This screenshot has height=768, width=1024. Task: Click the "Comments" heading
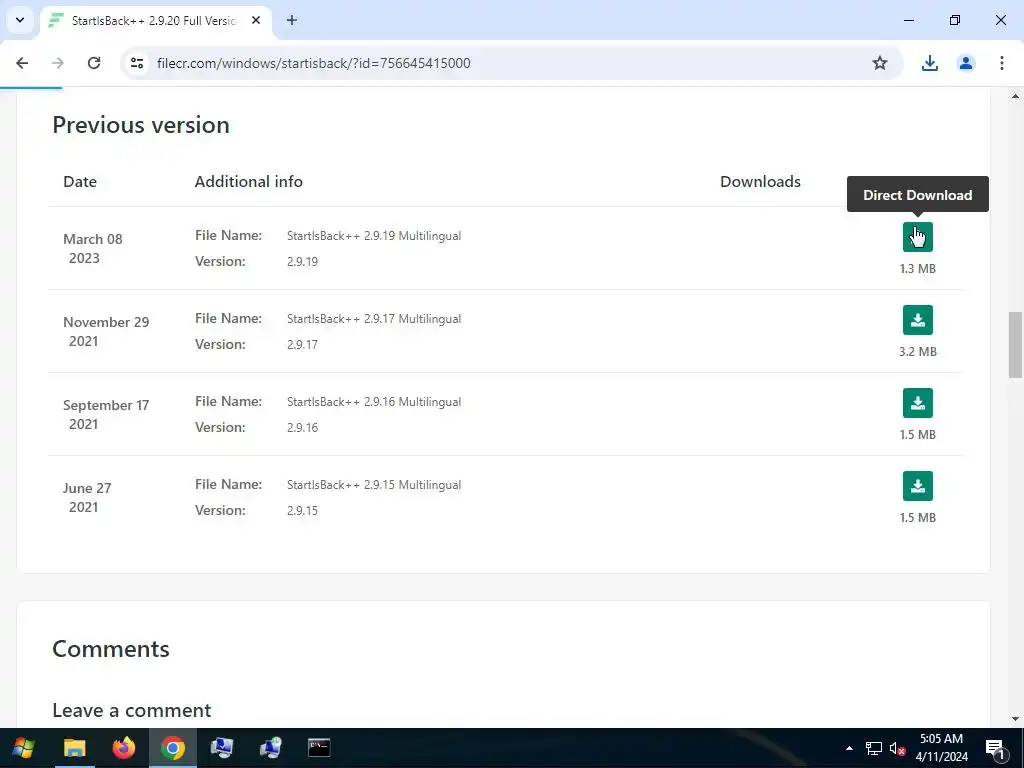coord(111,648)
